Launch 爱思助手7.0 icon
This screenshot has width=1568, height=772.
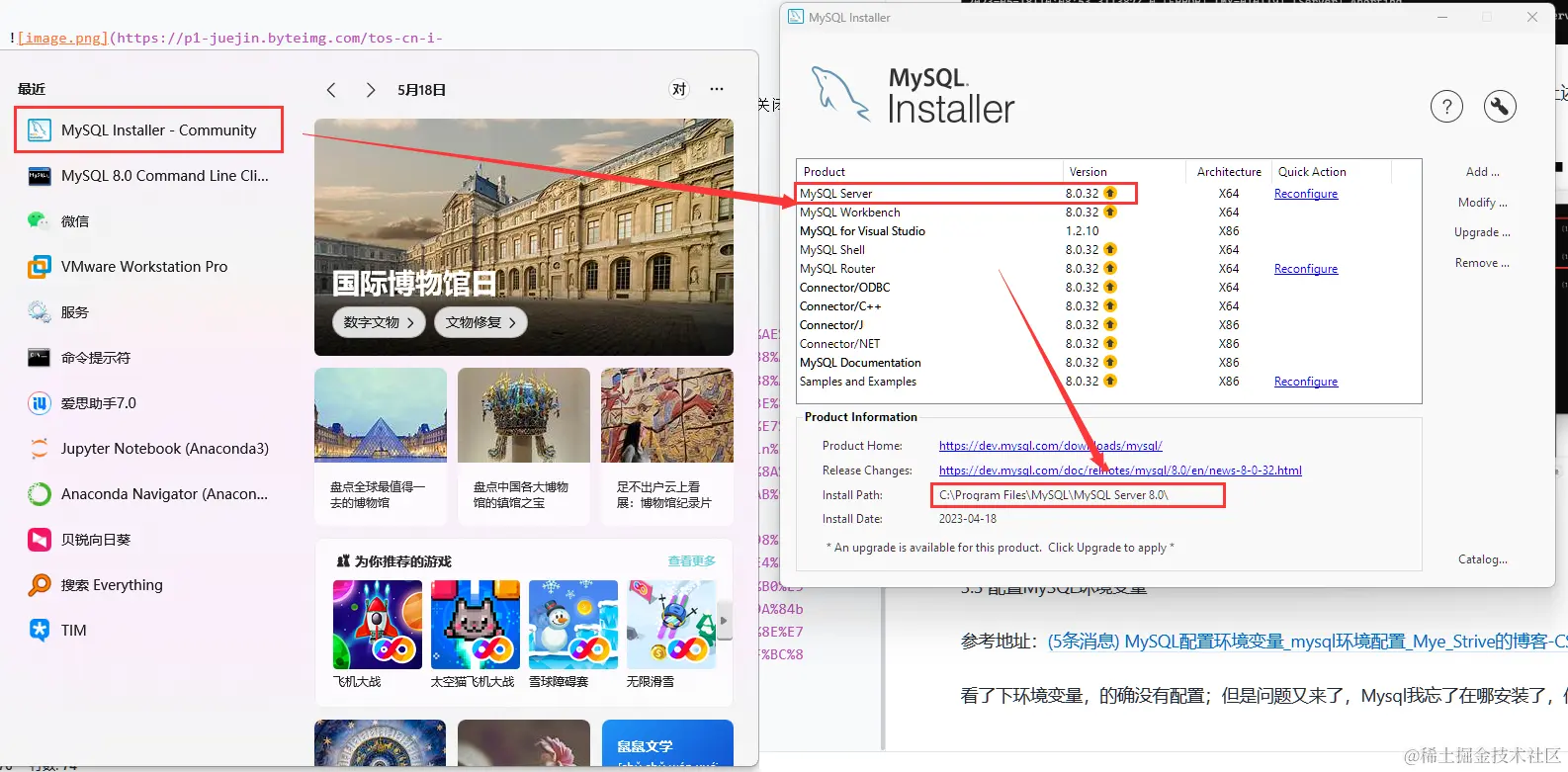tap(40, 403)
